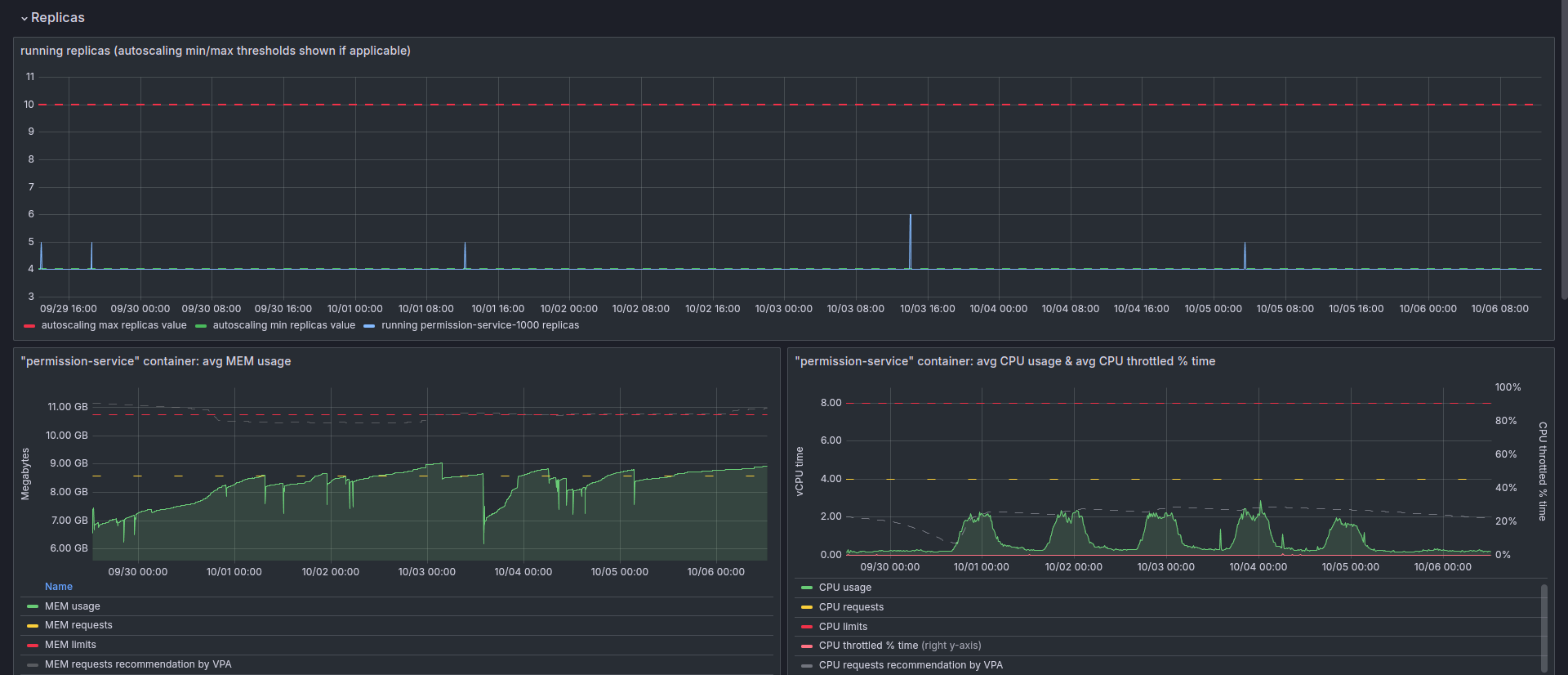Toggle the CPU usage series label
Screen dimensions: 1568x675
click(x=844, y=588)
